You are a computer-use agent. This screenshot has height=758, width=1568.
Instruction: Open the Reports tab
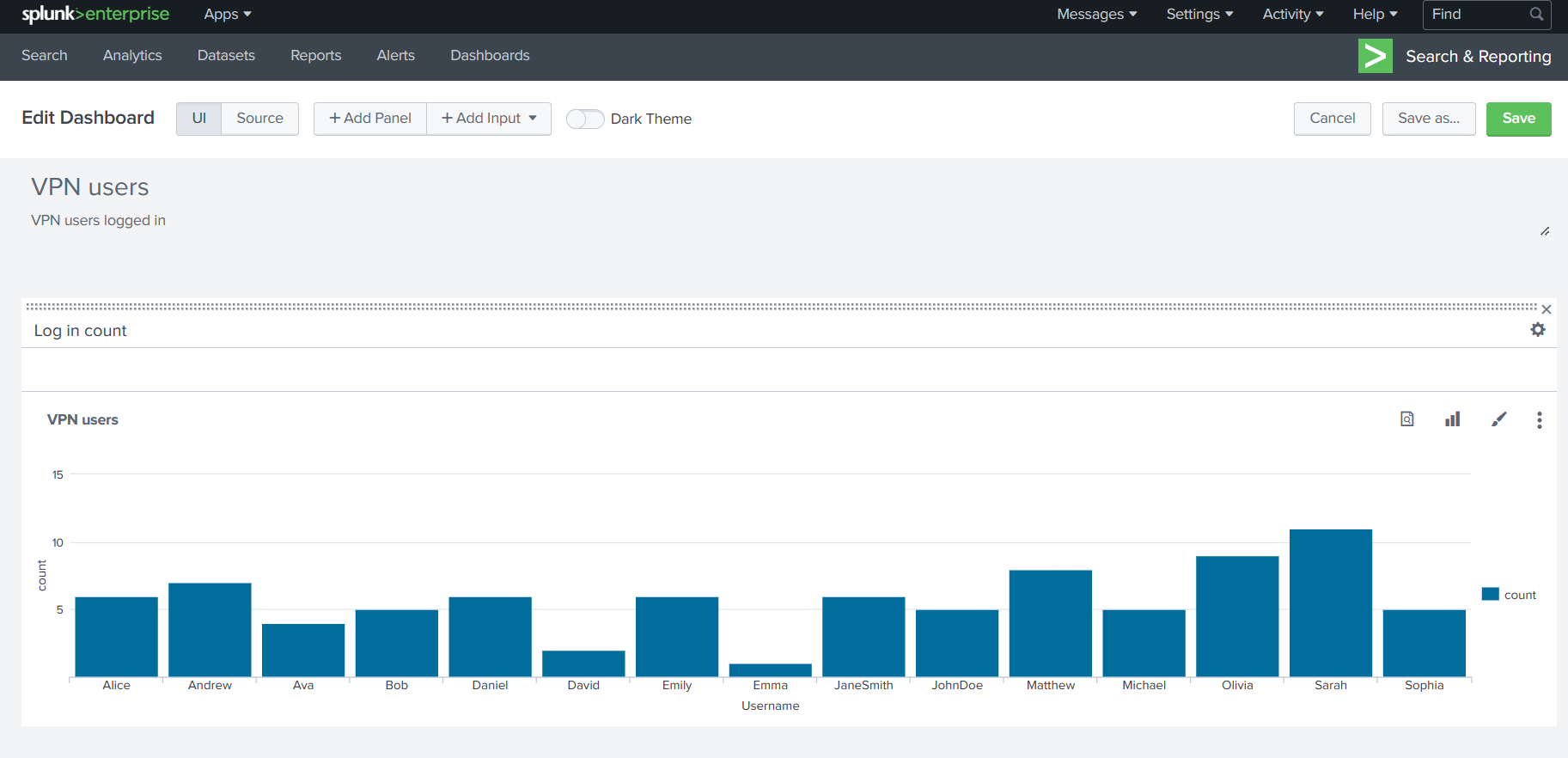pyautogui.click(x=315, y=56)
